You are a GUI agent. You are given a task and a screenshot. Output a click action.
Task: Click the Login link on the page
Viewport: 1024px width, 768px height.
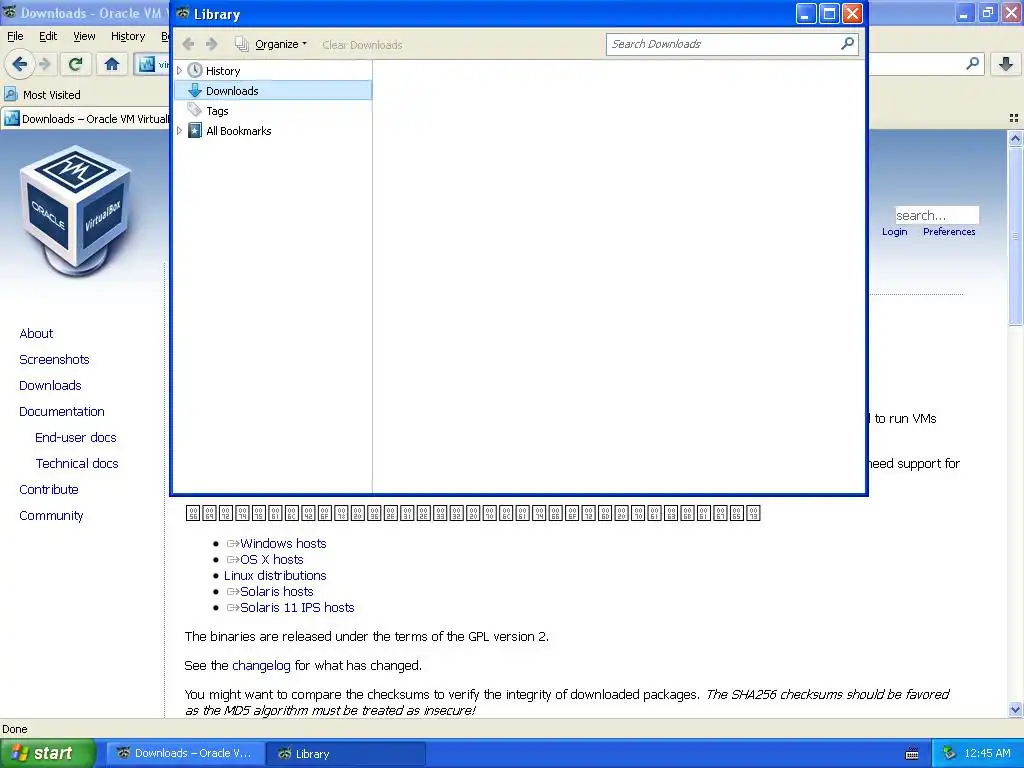click(x=895, y=232)
